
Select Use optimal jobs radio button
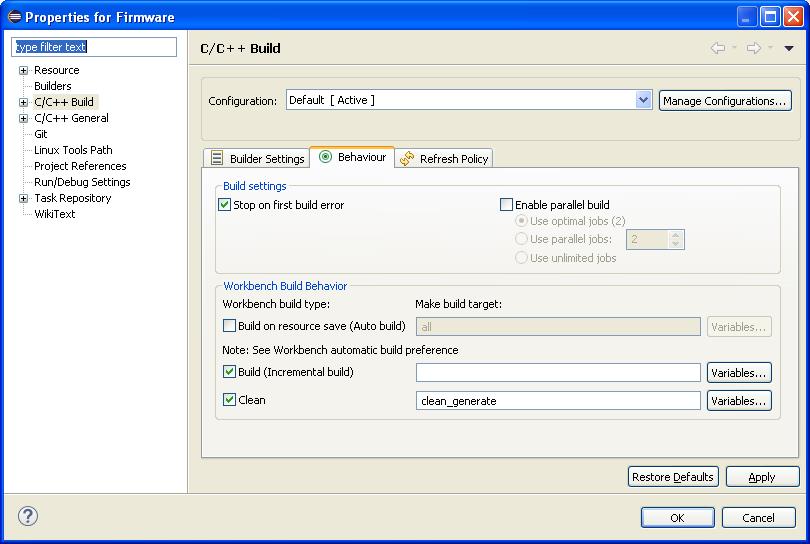point(521,221)
